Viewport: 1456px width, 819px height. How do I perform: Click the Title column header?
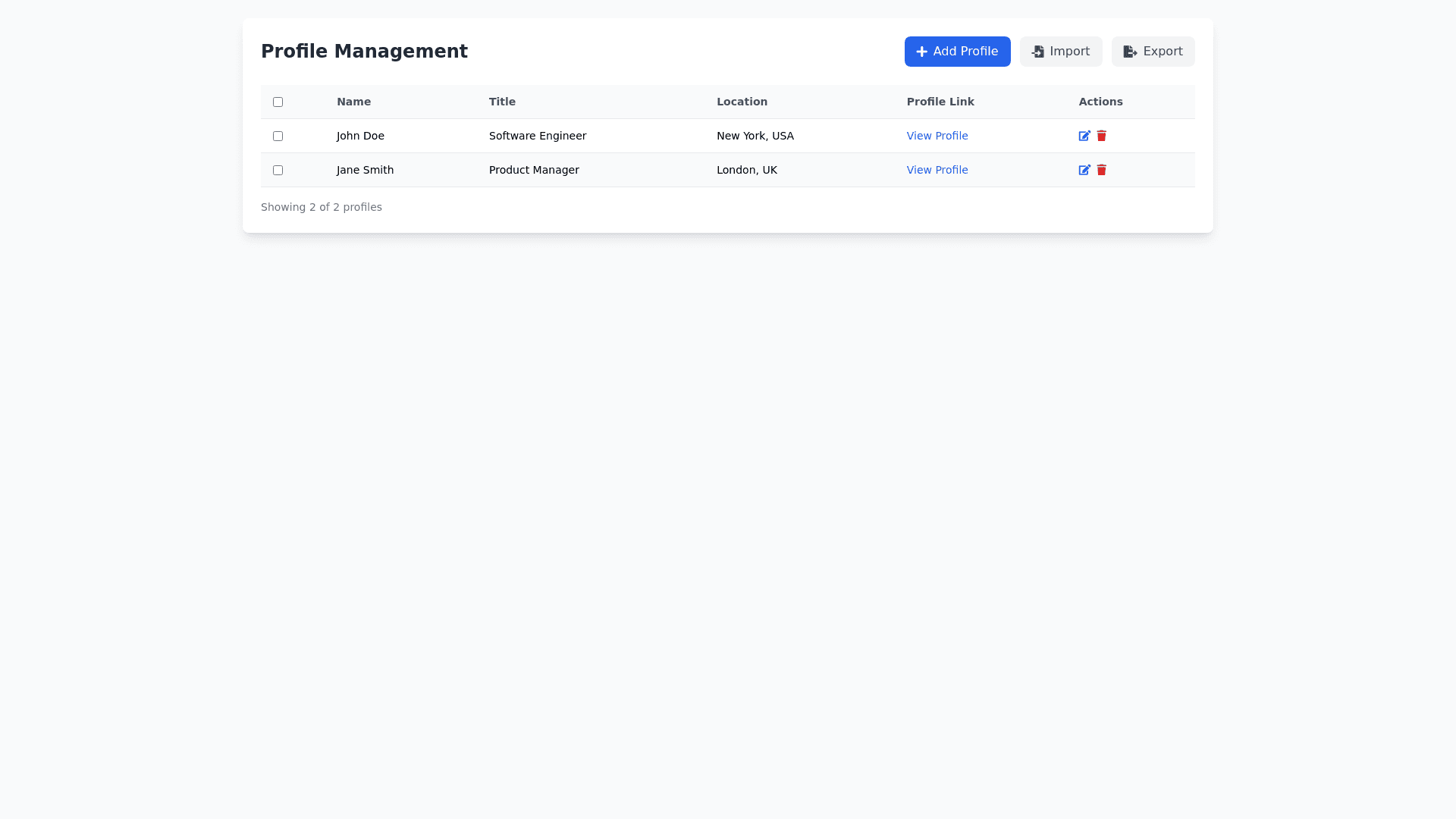coord(502,102)
